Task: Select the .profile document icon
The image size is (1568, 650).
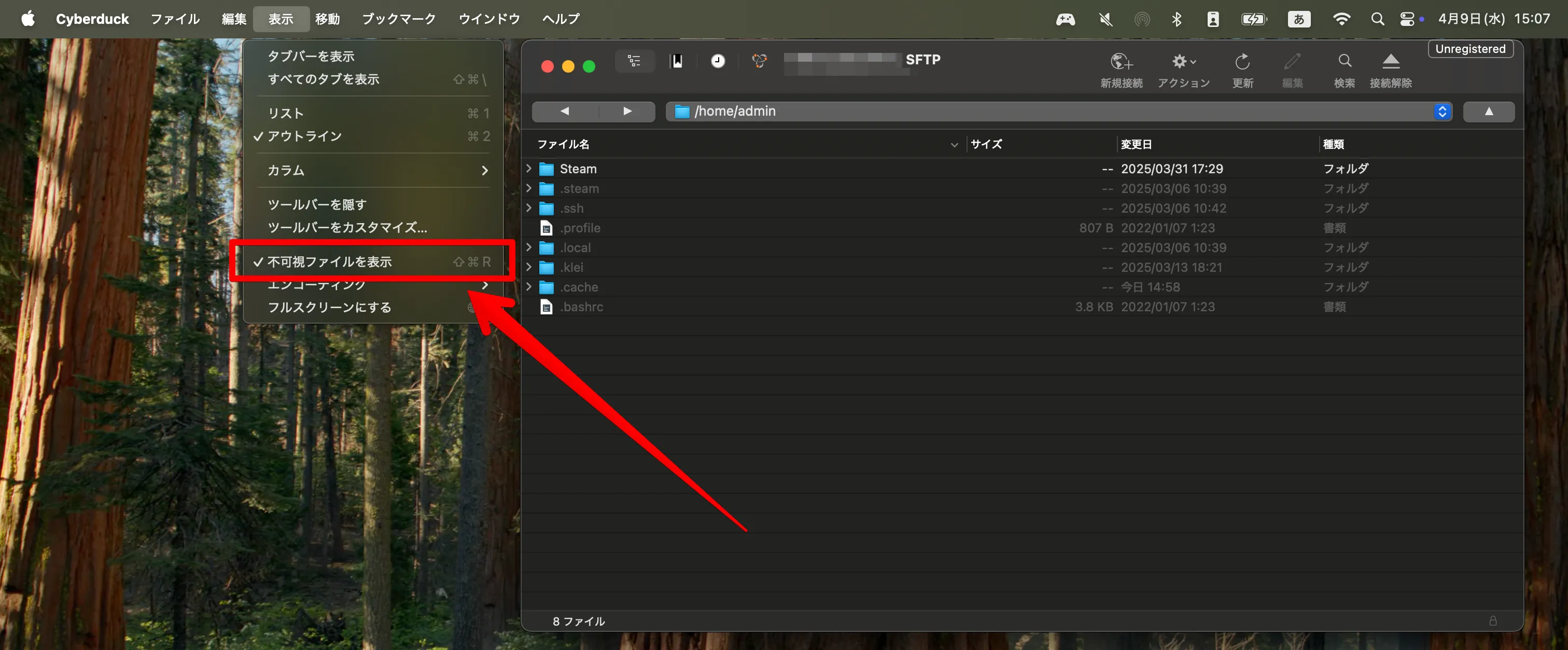Action: point(547,228)
